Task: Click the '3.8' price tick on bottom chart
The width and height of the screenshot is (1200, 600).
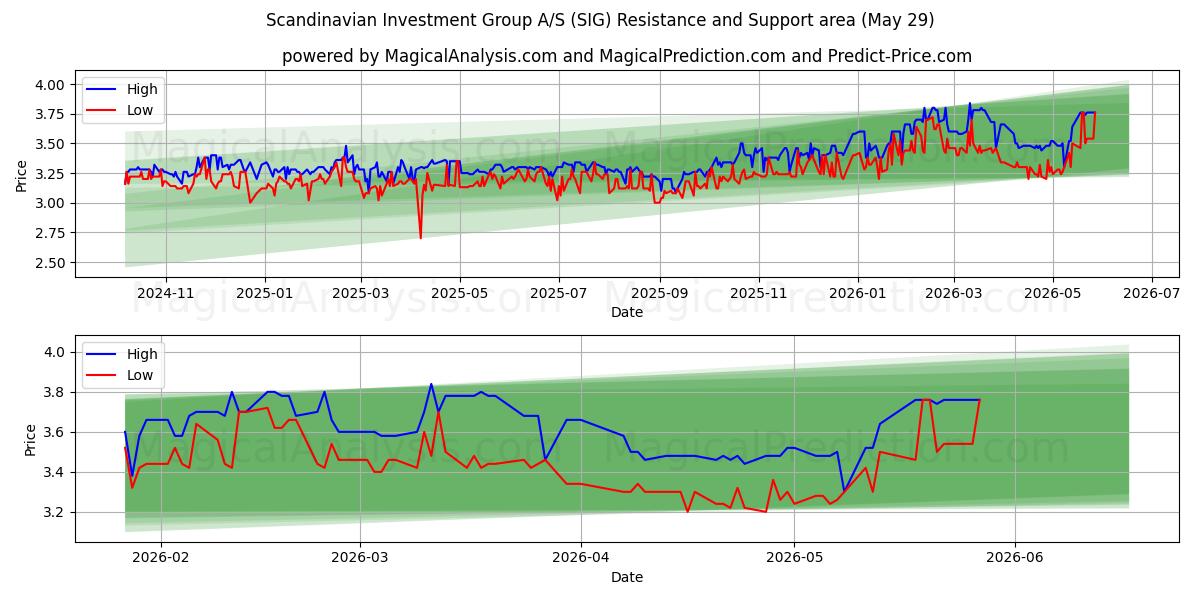Action: point(56,392)
